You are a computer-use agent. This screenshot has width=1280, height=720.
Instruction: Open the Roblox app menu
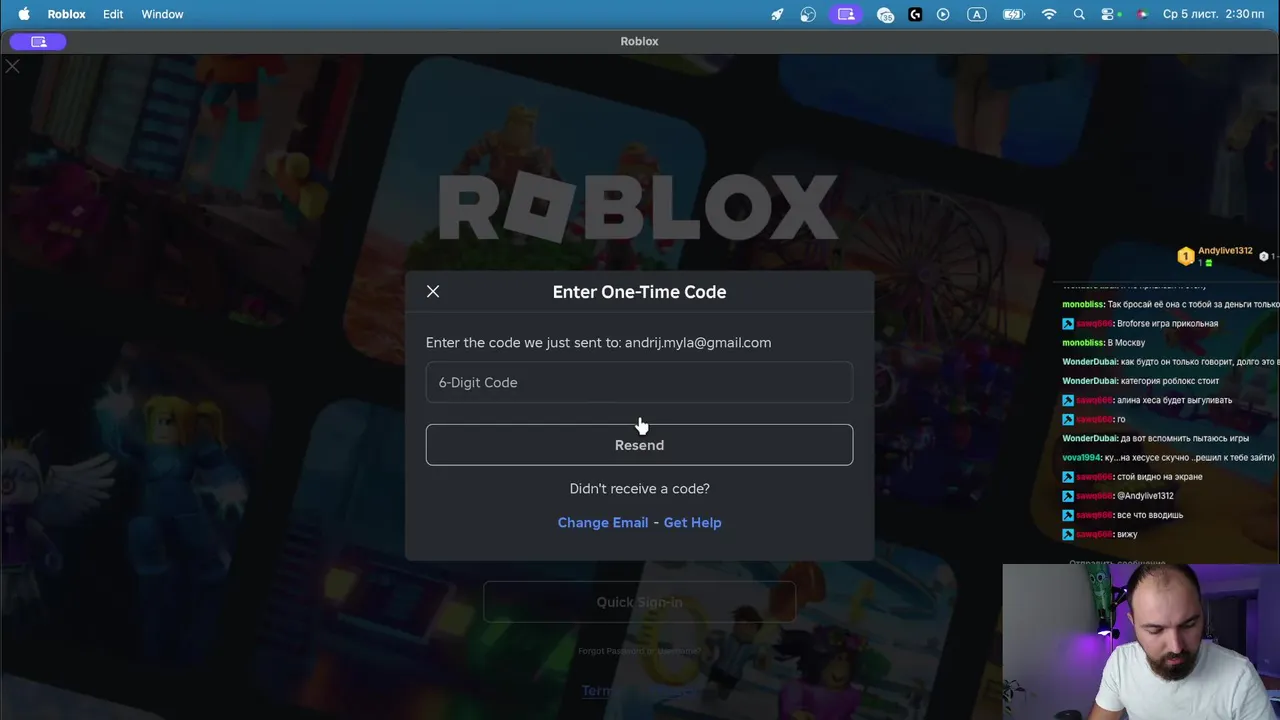coord(67,14)
